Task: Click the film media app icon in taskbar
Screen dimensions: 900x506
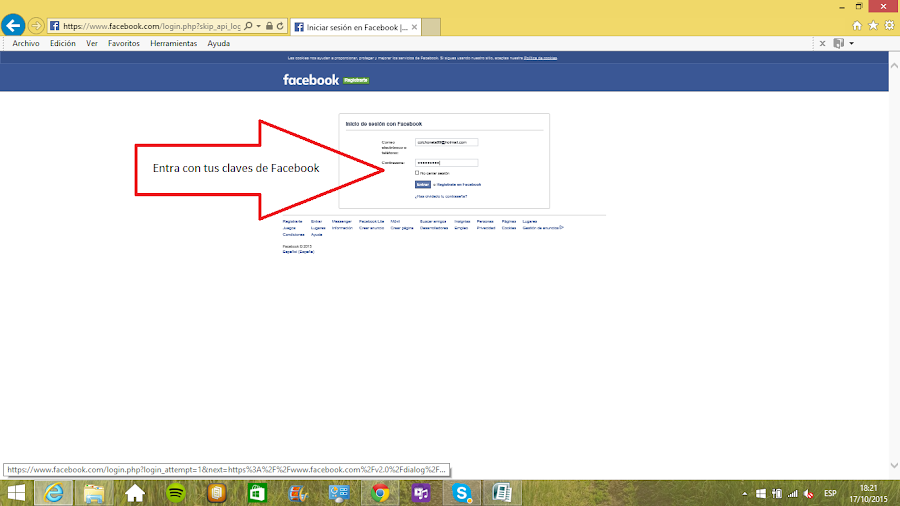Action: click(x=298, y=493)
